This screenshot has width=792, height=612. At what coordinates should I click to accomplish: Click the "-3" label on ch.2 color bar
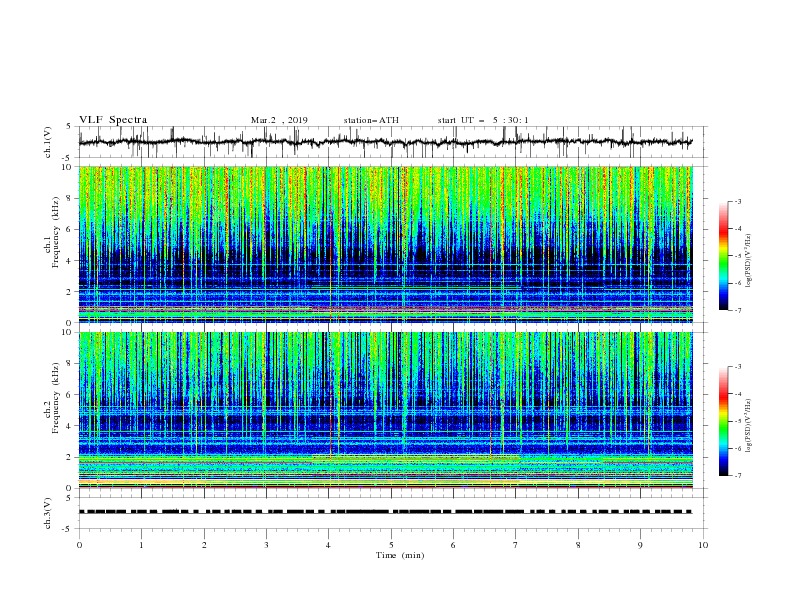[737, 367]
